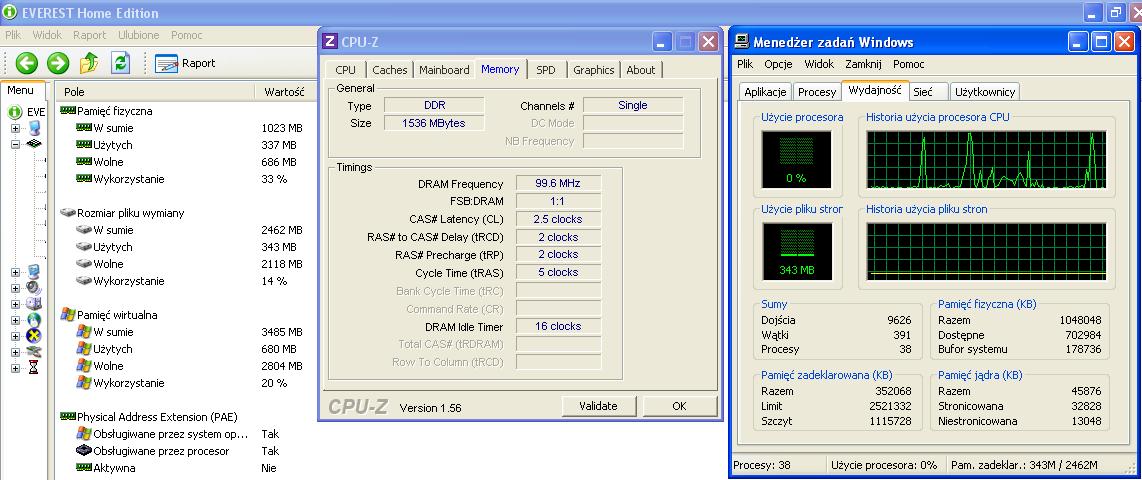Open the Ulubione menu in Everest
Screen dimensions: 1142x480
pos(138,35)
